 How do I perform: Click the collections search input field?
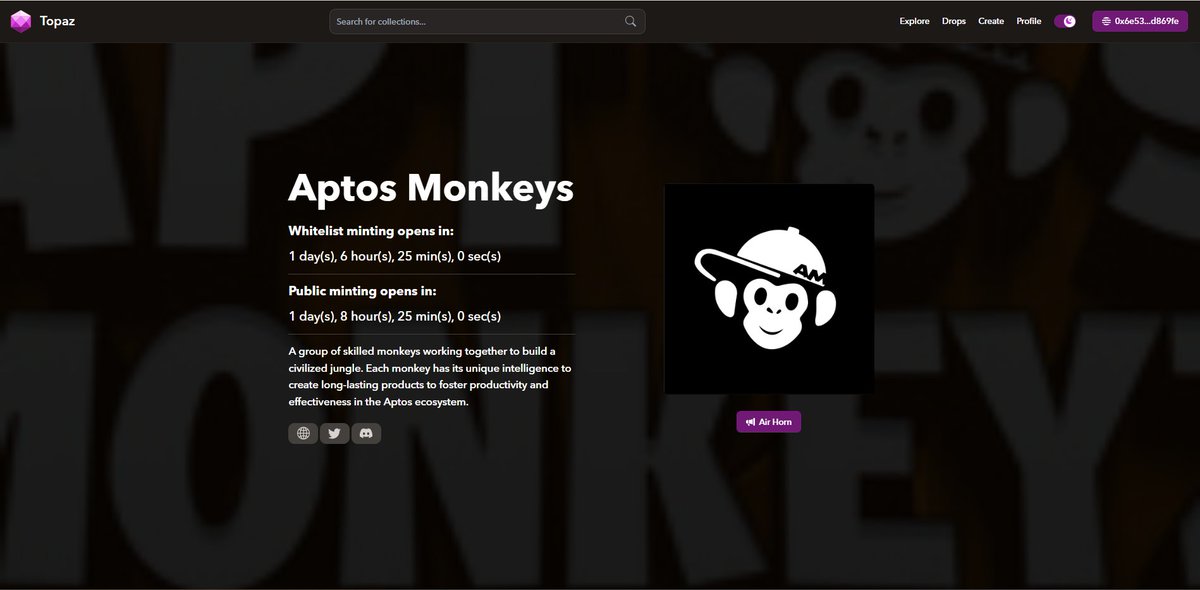pyautogui.click(x=470, y=20)
